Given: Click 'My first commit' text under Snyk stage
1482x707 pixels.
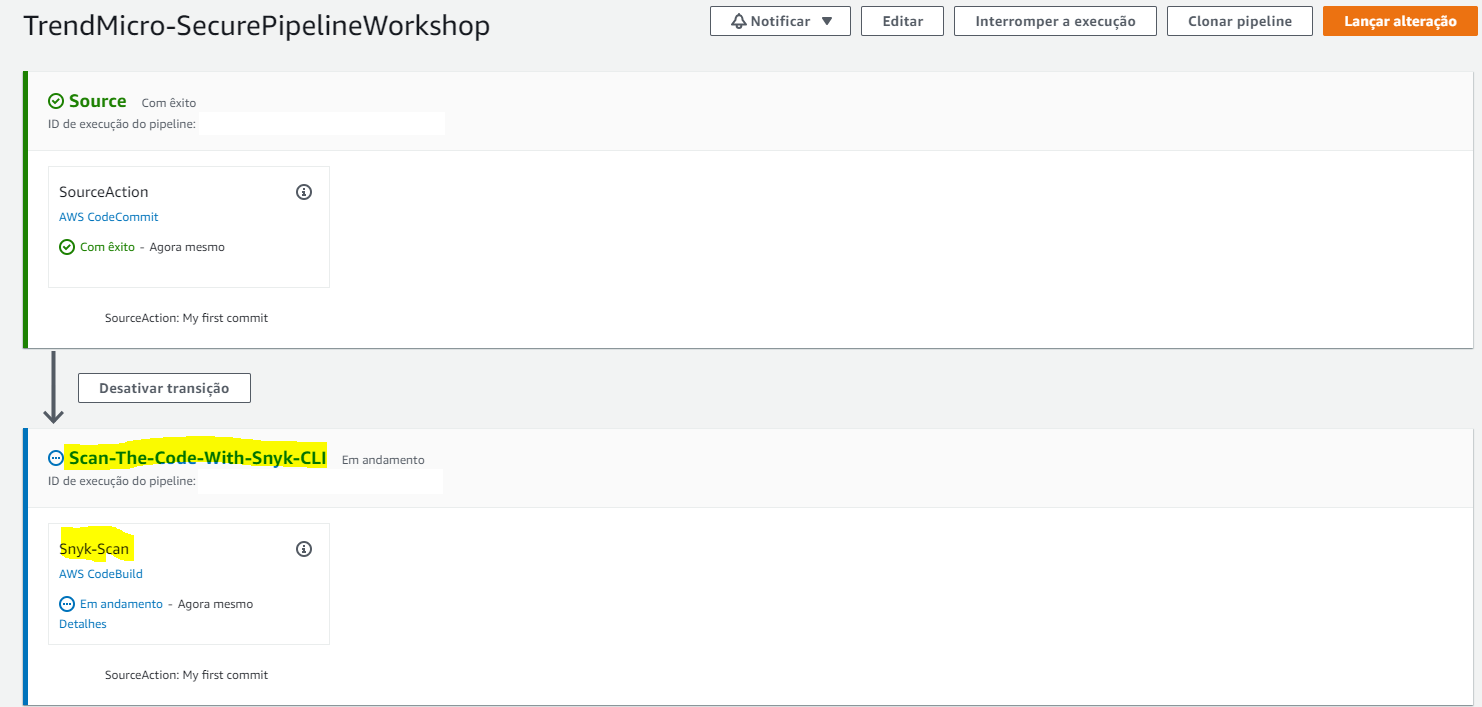Looking at the screenshot, I should tap(225, 675).
